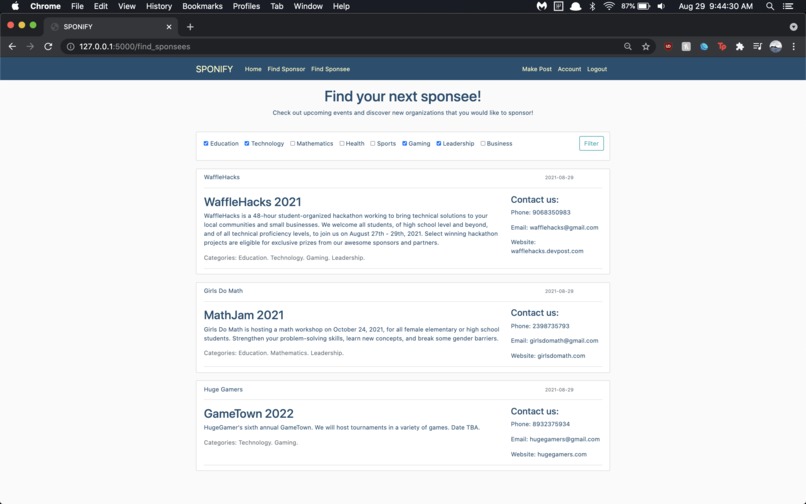Image resolution: width=806 pixels, height=504 pixels.
Task: Click the blue round extension icon
Action: click(704, 46)
